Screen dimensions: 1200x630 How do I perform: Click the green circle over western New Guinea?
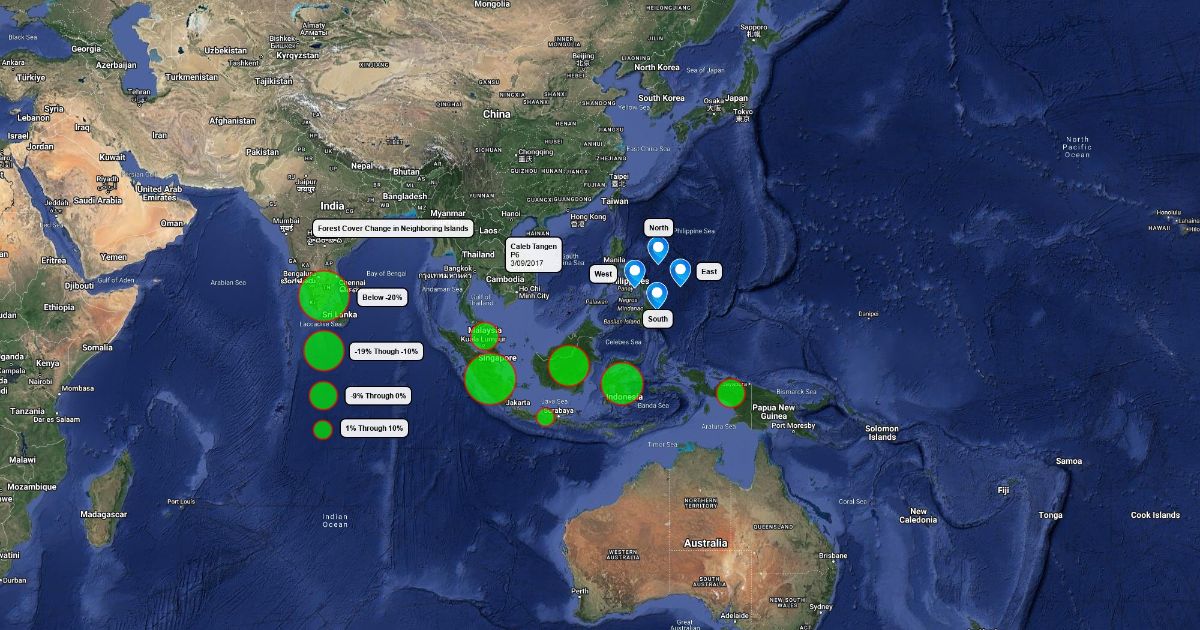point(731,393)
